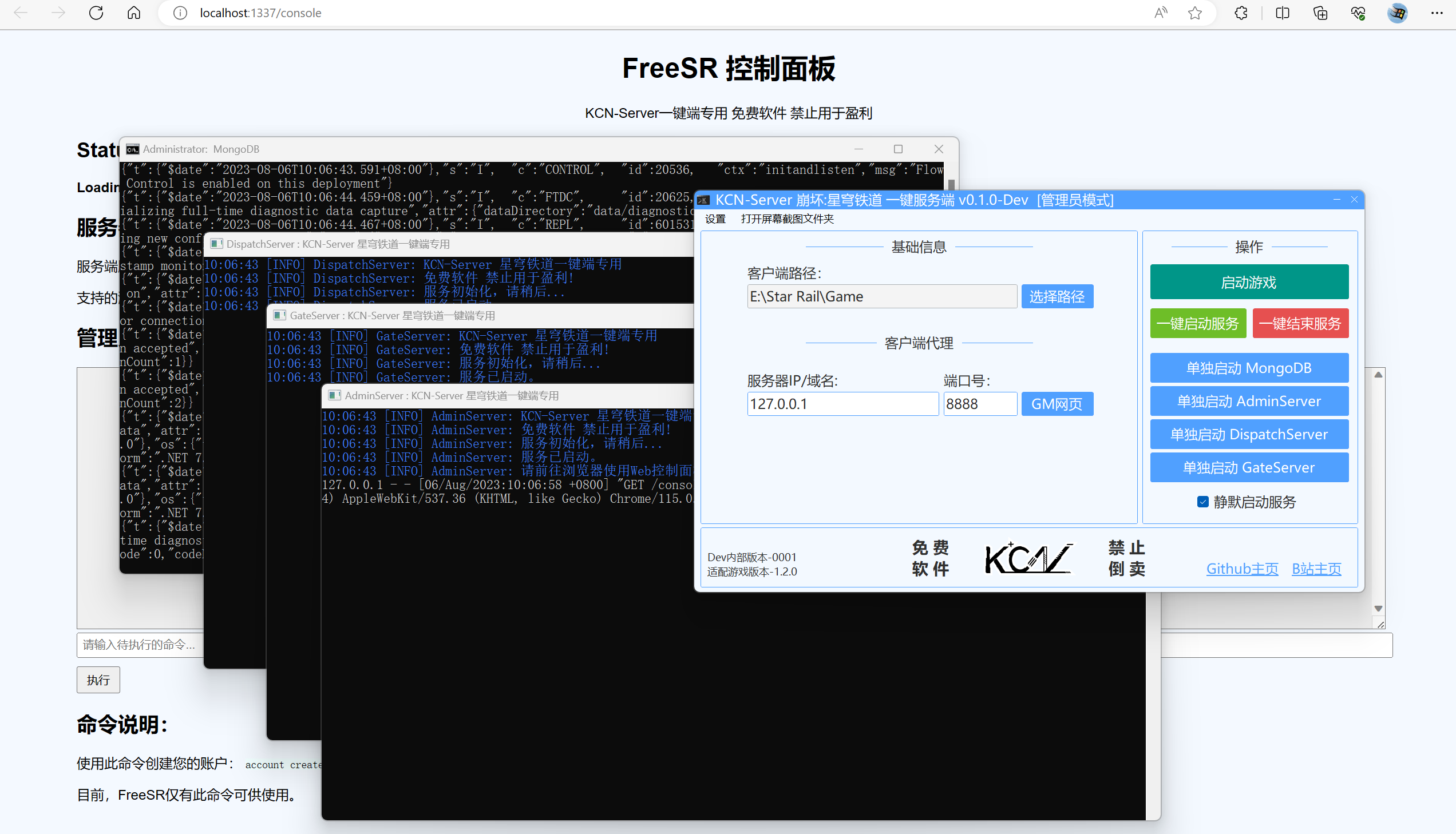Open browser extensions icon

click(x=1241, y=13)
